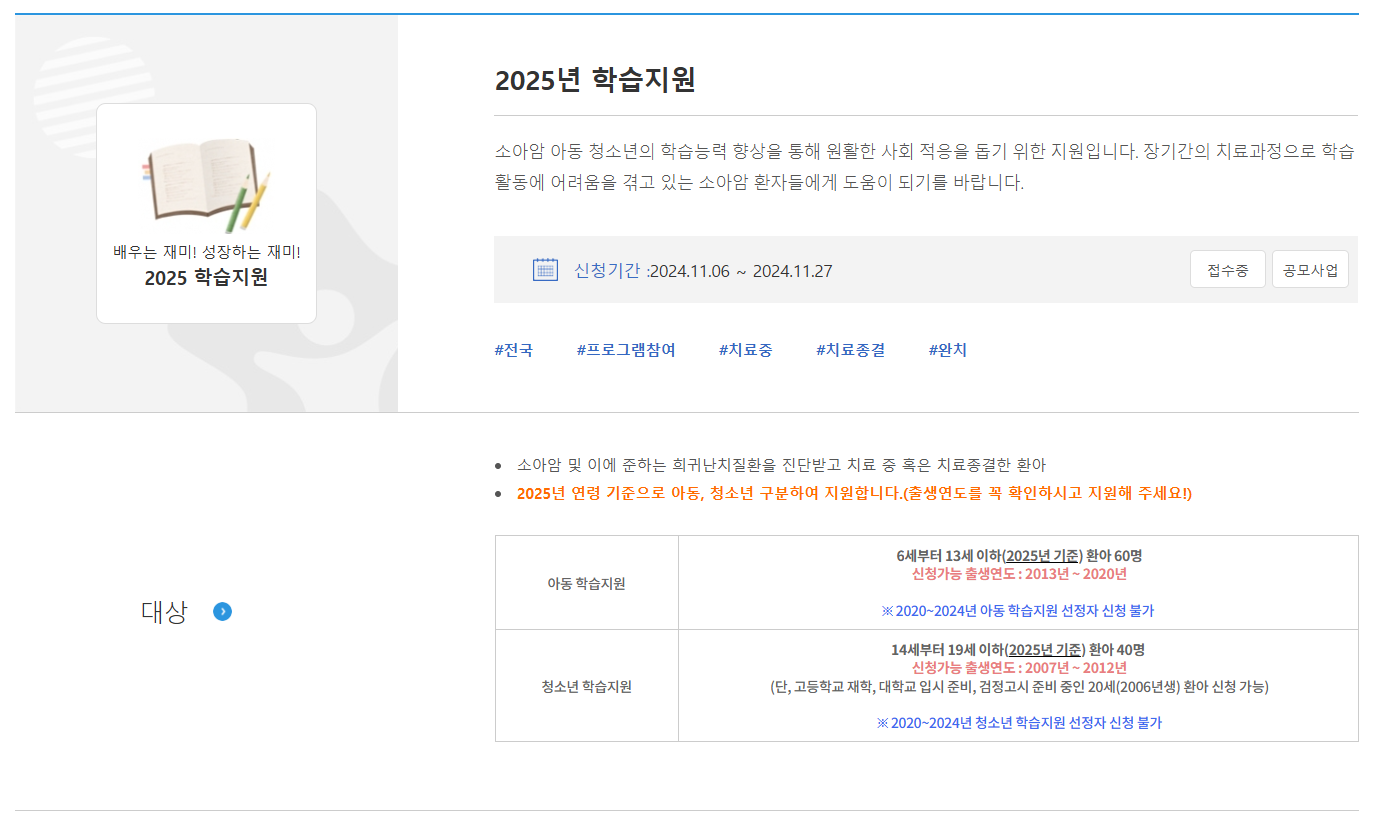Click the blue 아동 학습지원 선정자 신청 불가 note

(x=1017, y=610)
